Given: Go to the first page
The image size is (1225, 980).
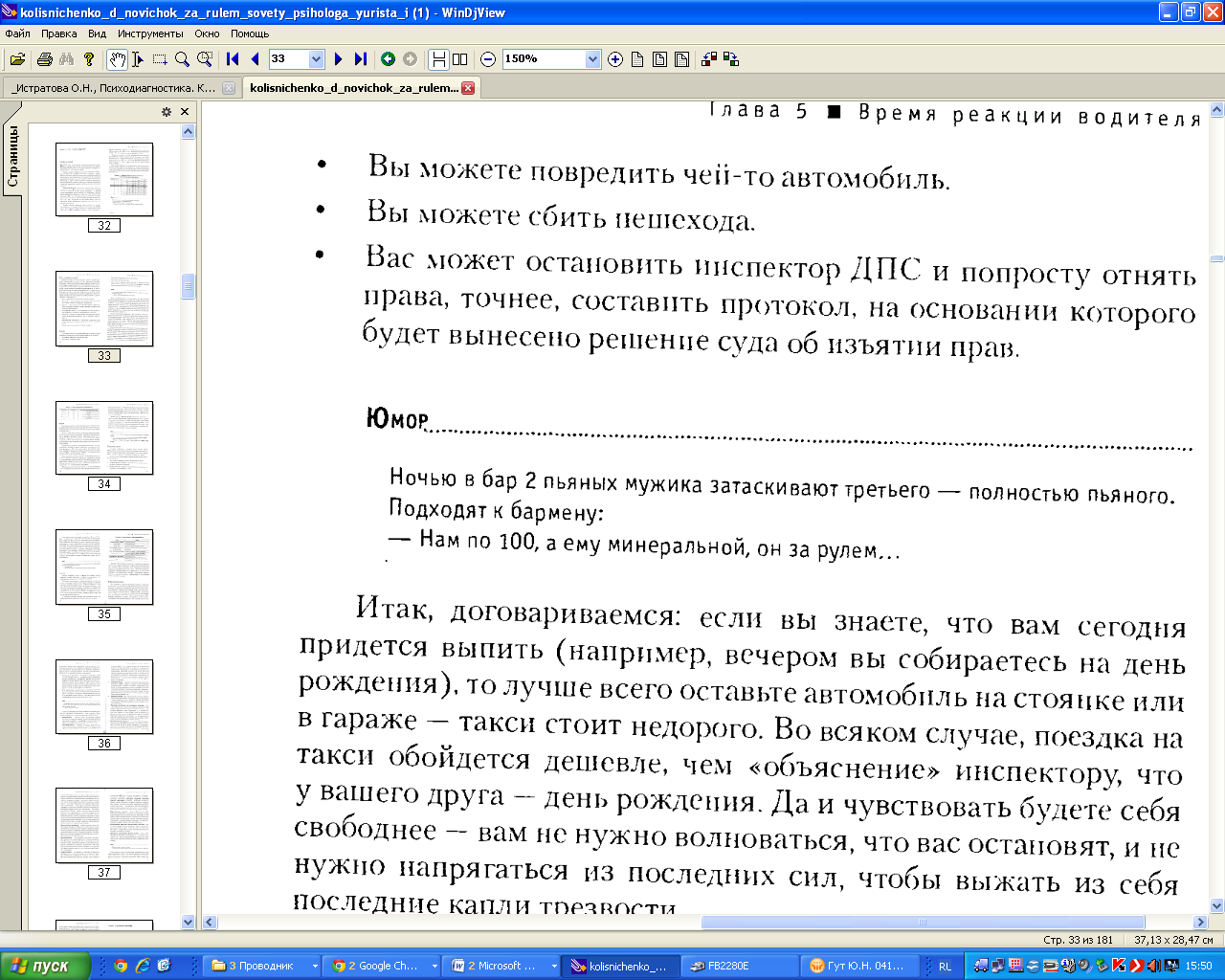Looking at the screenshot, I should click(x=233, y=59).
